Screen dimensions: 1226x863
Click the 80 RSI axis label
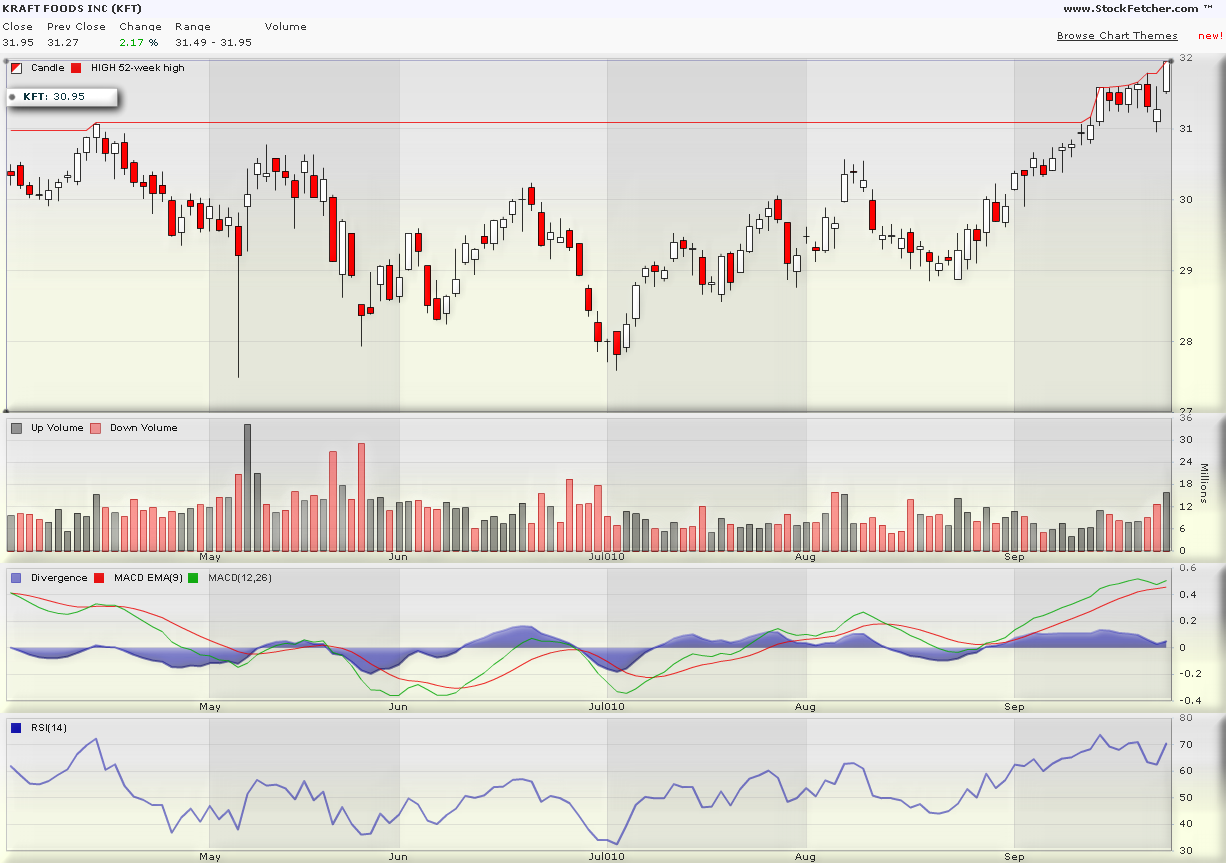point(1185,718)
